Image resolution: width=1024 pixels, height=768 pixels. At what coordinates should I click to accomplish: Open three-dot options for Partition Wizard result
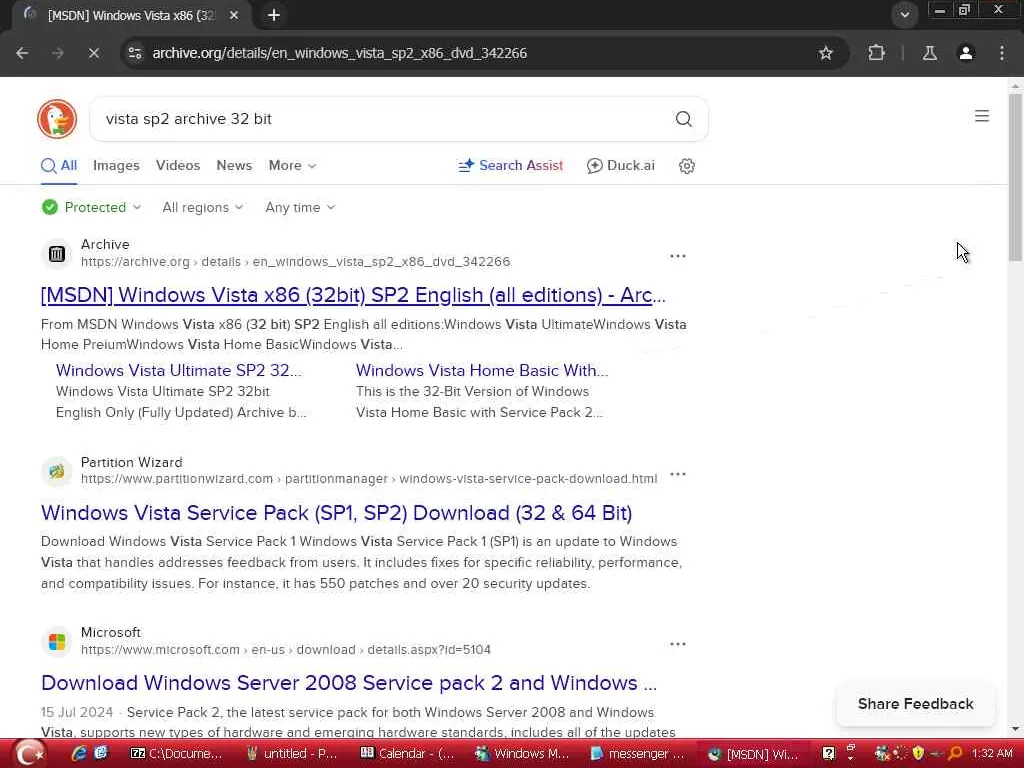pos(678,473)
